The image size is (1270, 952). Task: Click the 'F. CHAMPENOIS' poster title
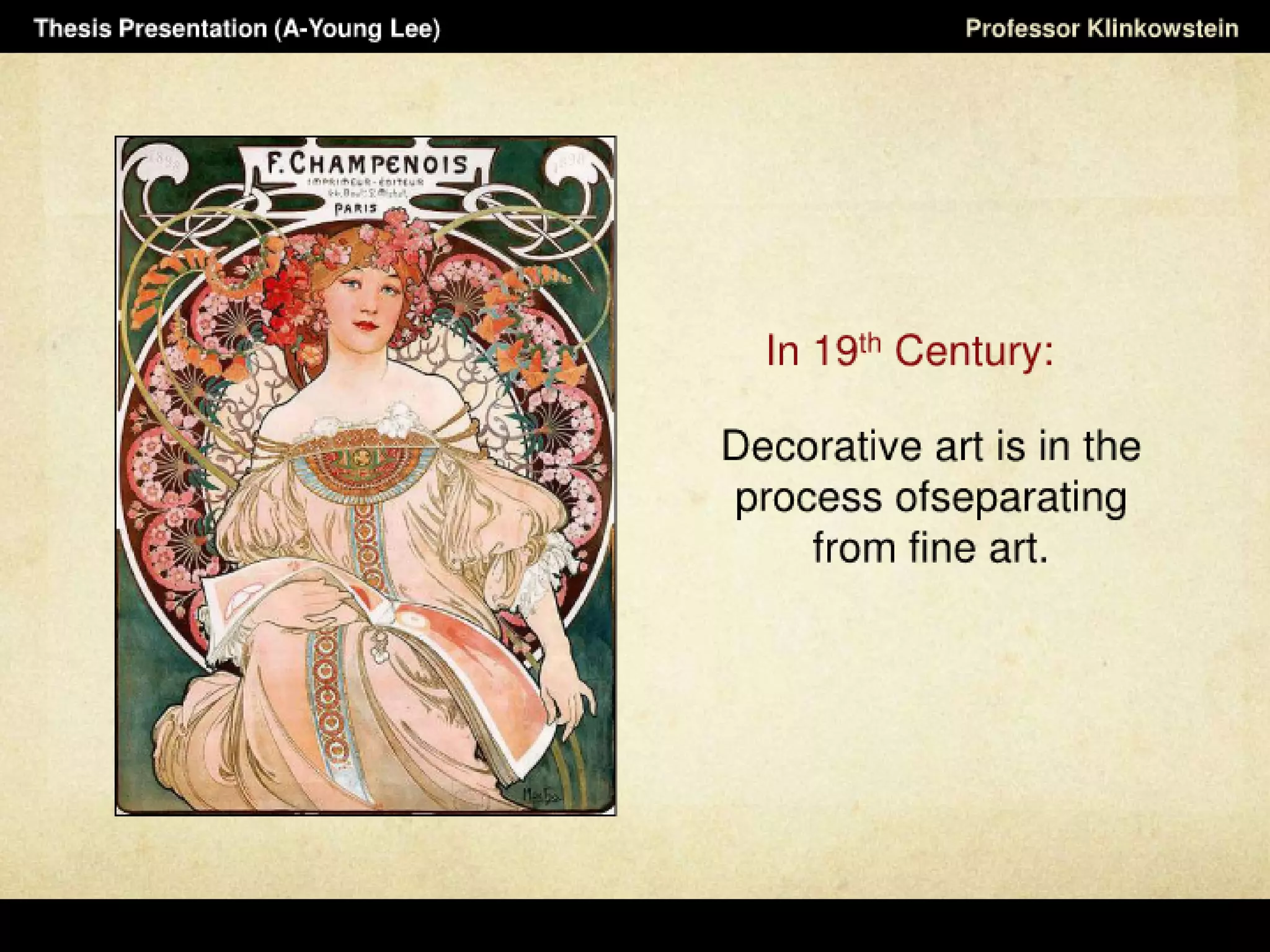pos(366,164)
